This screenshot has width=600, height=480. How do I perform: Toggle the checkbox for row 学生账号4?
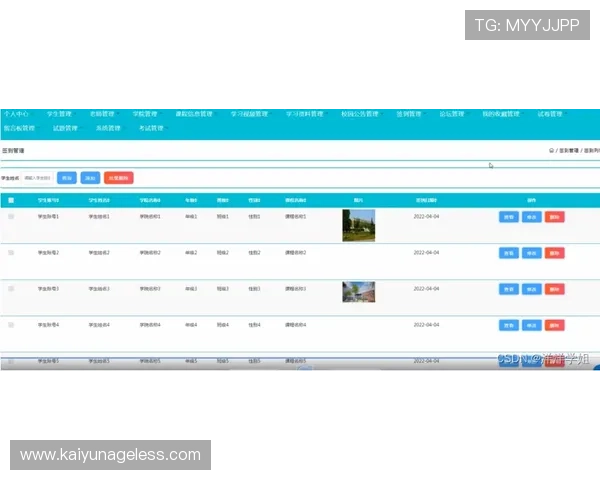click(x=11, y=325)
